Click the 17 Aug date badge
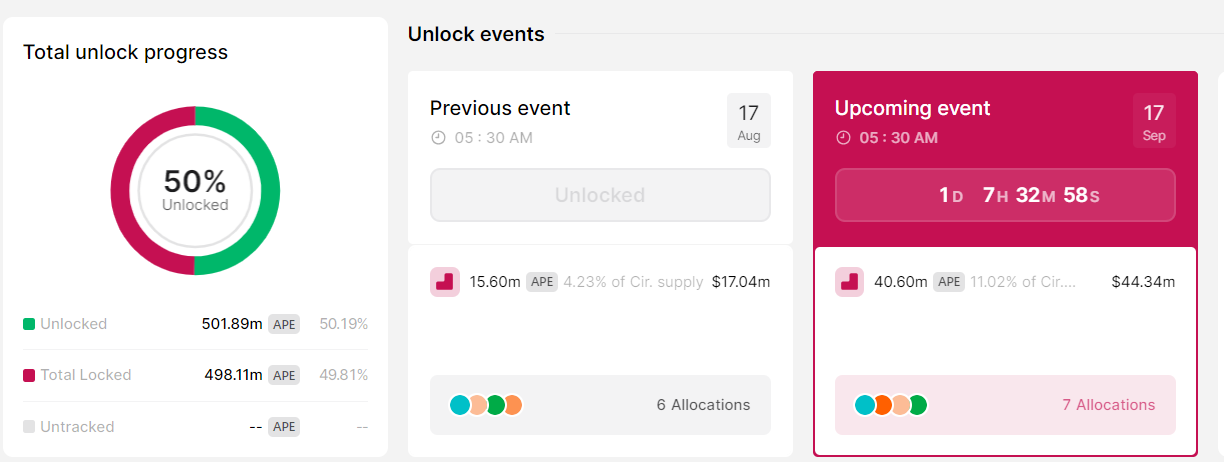This screenshot has width=1224, height=462. 749,121
